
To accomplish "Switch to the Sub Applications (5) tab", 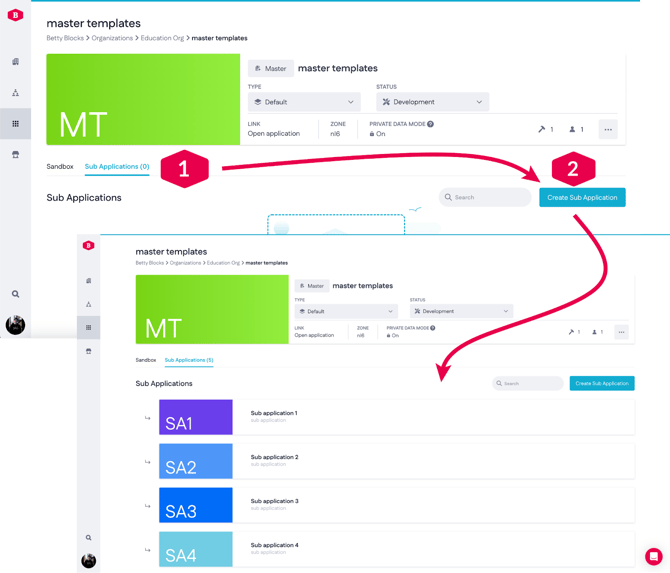I will (x=189, y=360).
